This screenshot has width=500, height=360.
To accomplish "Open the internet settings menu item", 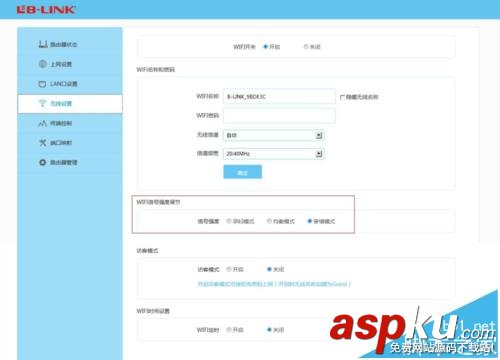I will [70, 64].
